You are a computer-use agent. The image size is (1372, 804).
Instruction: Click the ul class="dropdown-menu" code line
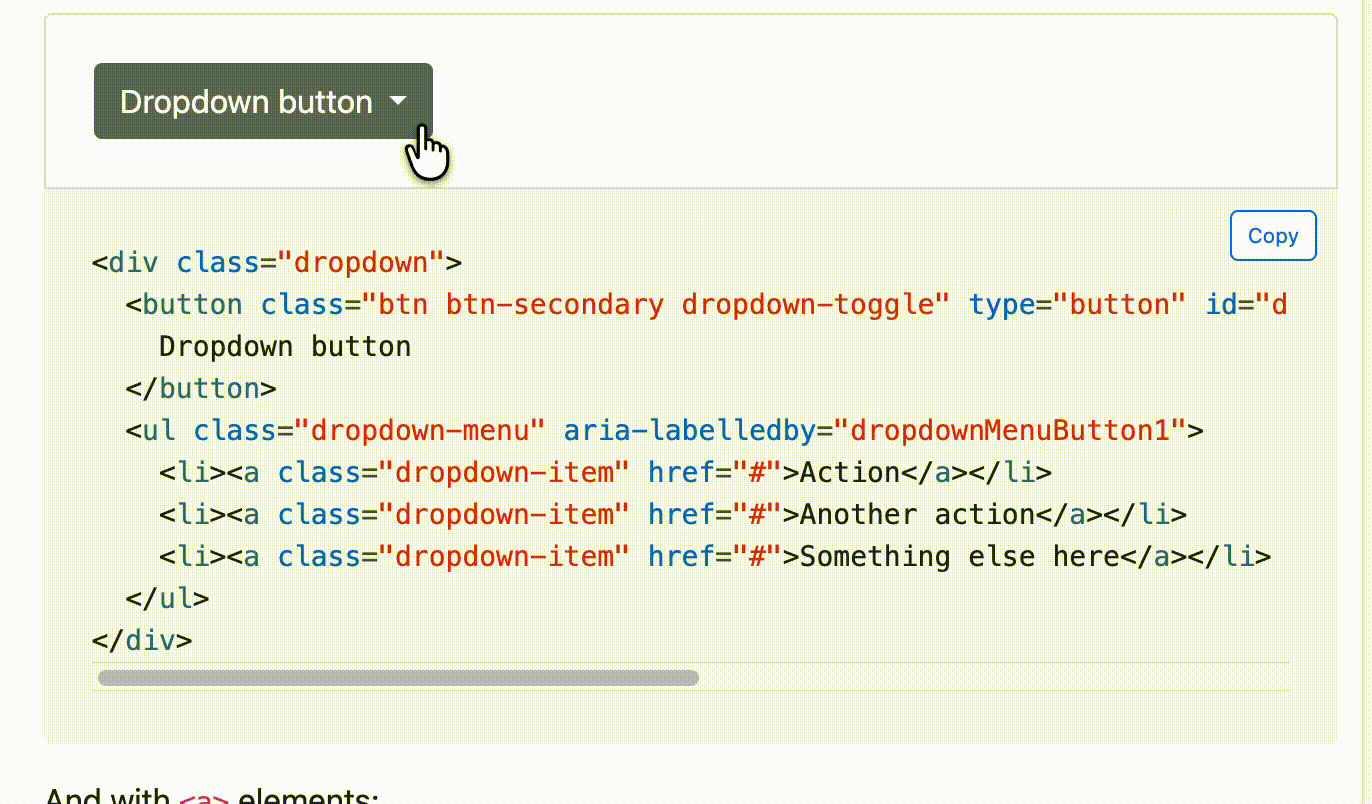(665, 431)
